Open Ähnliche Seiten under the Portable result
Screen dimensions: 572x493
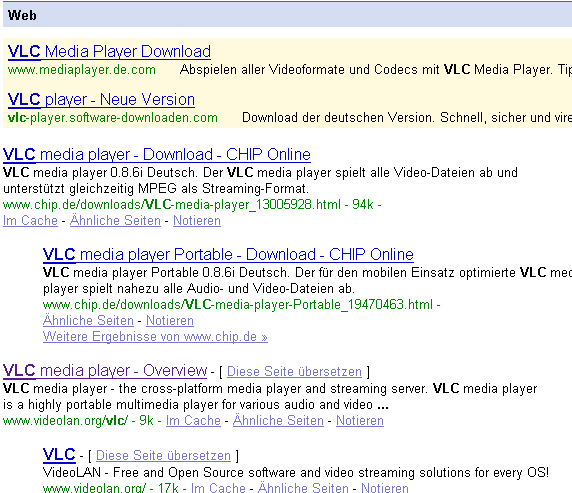[x=88, y=320]
